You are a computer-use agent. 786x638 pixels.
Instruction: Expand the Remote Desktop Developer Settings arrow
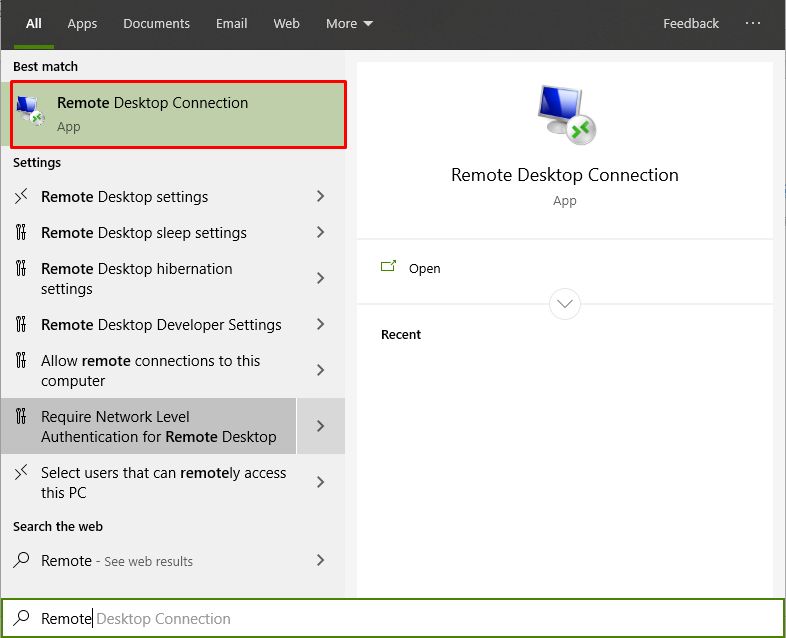(320, 324)
